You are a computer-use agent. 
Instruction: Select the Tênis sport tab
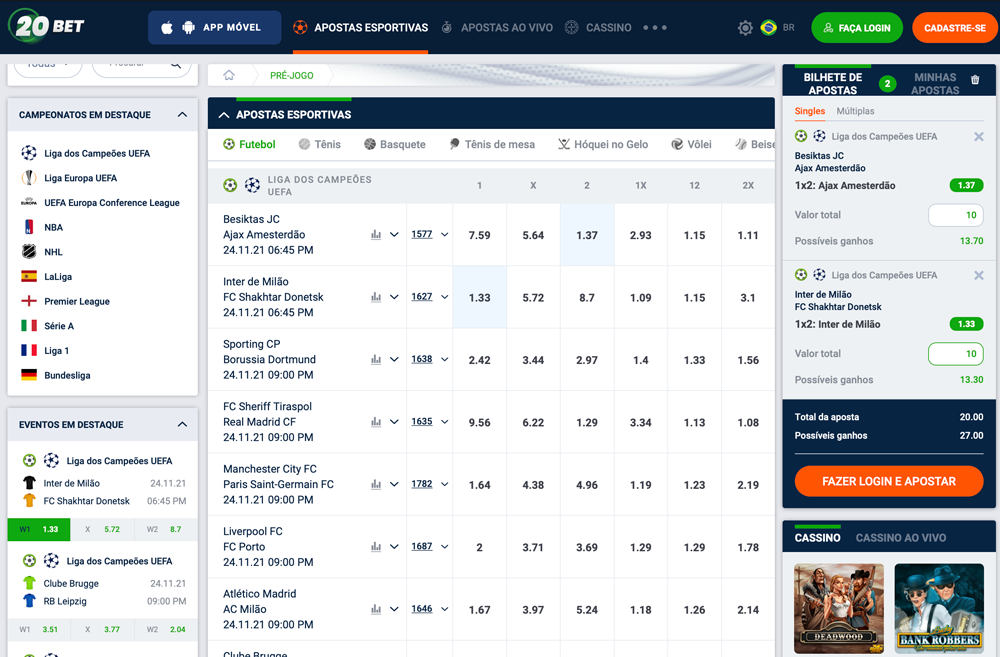[x=320, y=144]
